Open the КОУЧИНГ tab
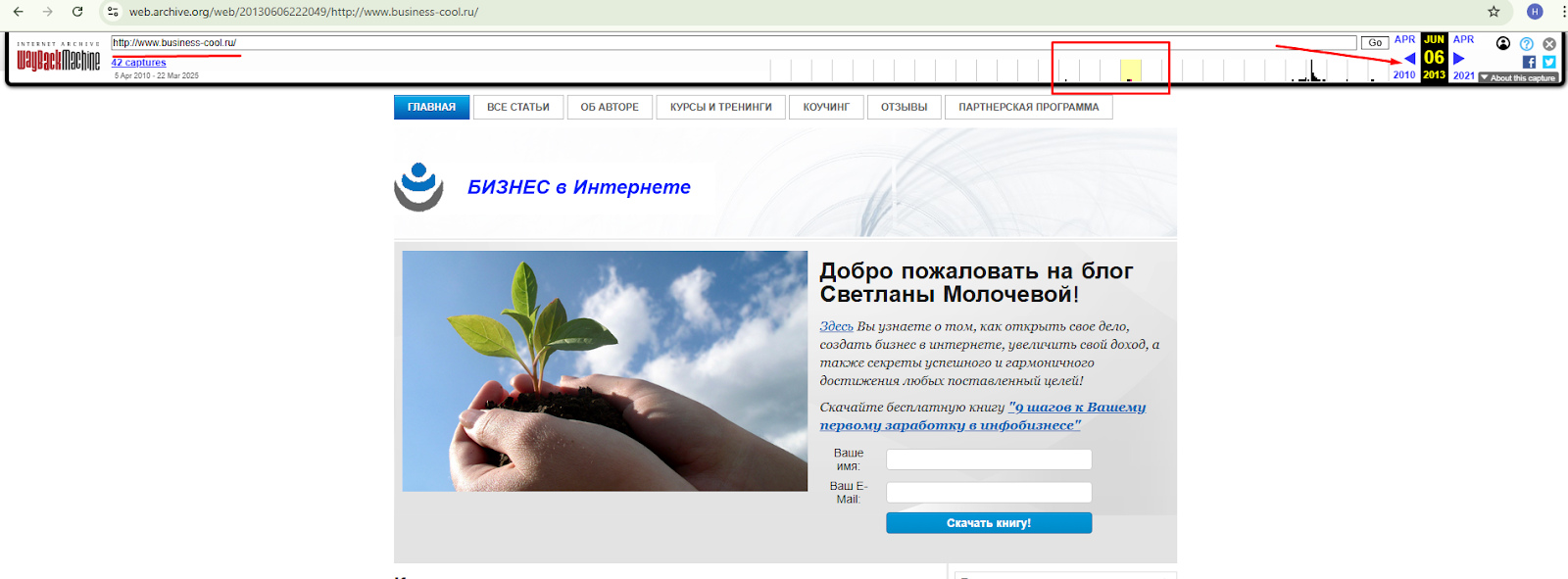 (826, 107)
